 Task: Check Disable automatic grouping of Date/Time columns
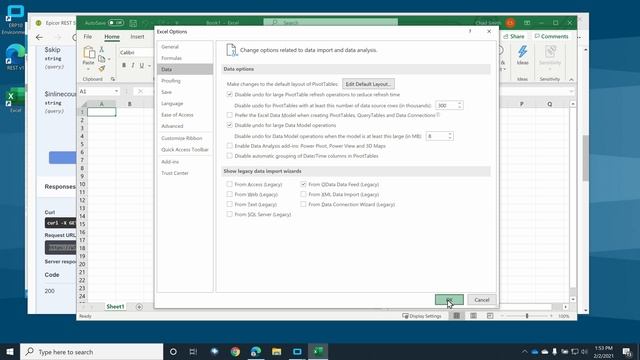pos(229,156)
